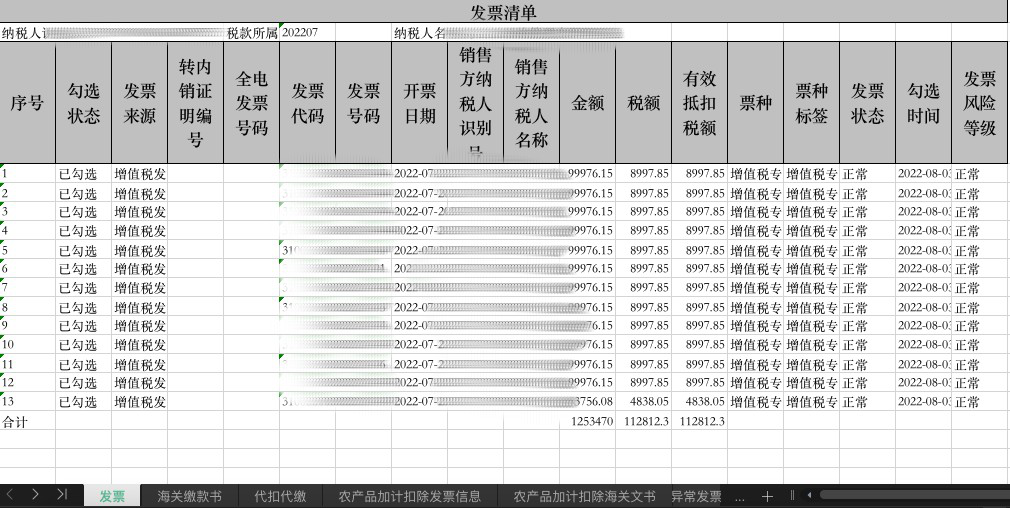Image resolution: width=1010 pixels, height=508 pixels.
Task: Click the 转内销证明编号 column header
Action: click(x=196, y=103)
